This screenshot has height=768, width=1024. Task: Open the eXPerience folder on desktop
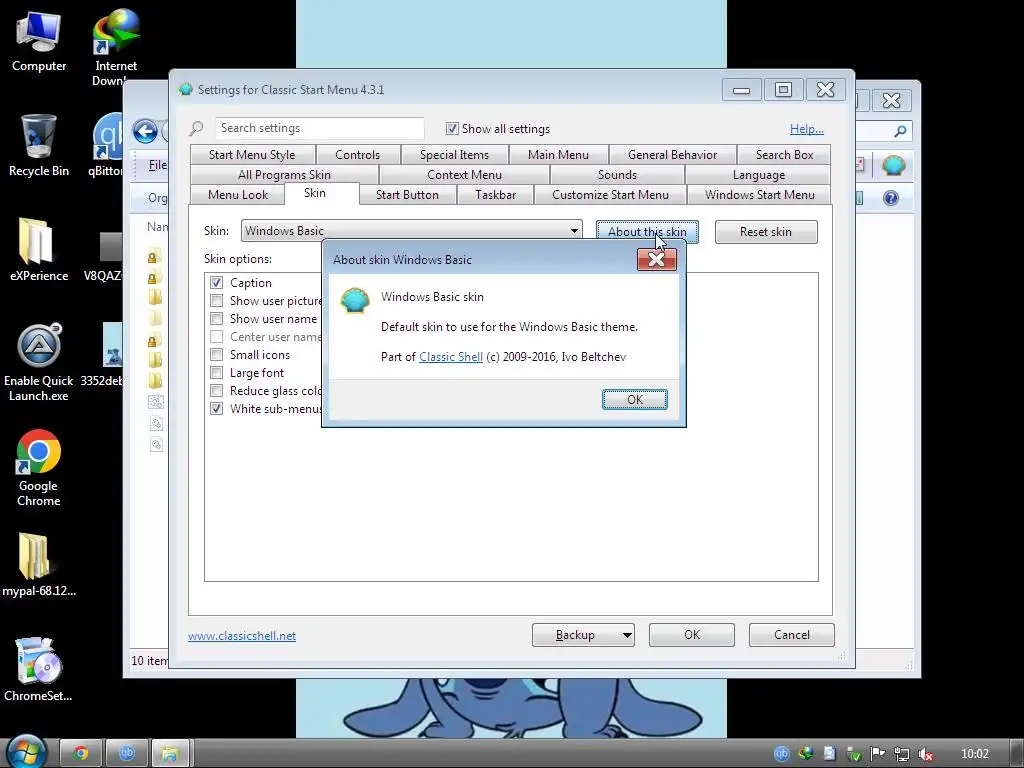click(x=39, y=249)
